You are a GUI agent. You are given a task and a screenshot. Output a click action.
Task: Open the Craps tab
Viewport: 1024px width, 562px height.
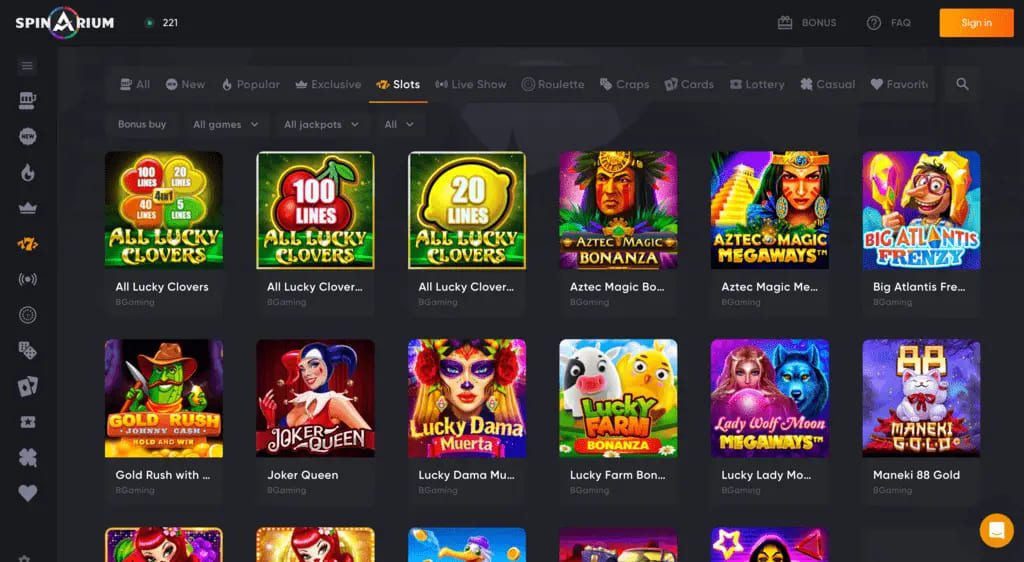pos(624,84)
